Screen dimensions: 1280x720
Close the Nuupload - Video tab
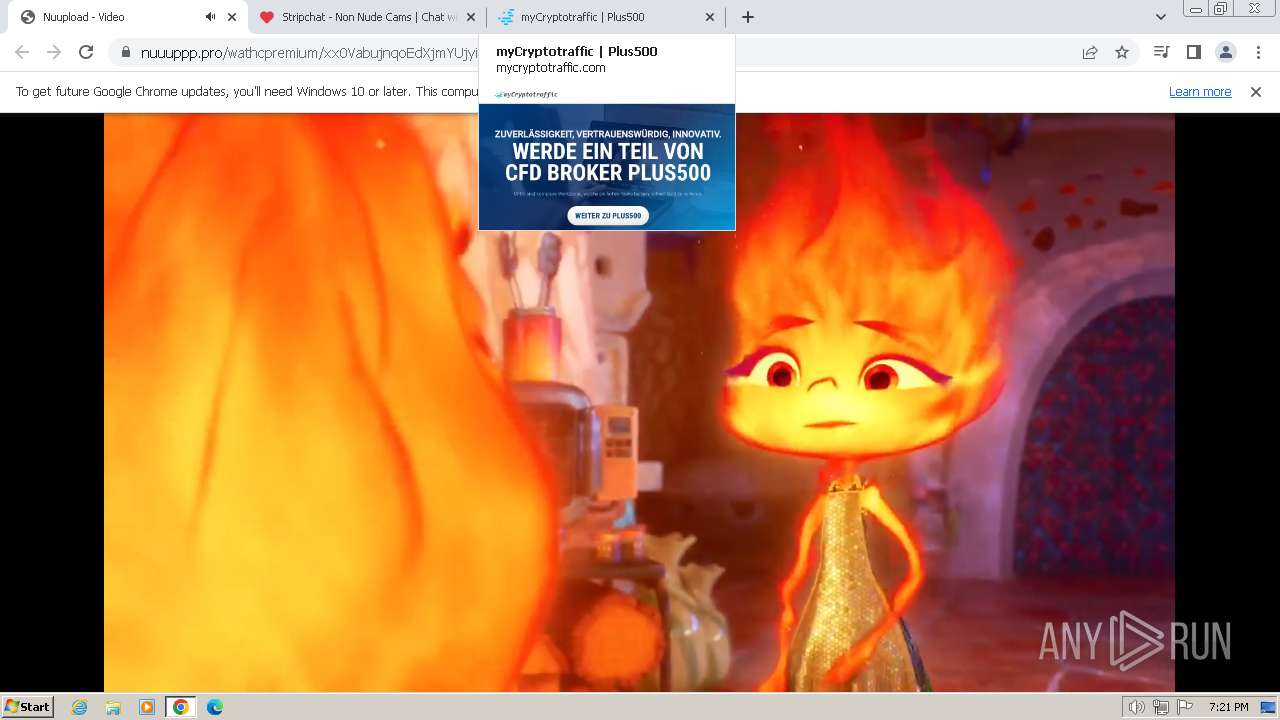pyautogui.click(x=232, y=17)
